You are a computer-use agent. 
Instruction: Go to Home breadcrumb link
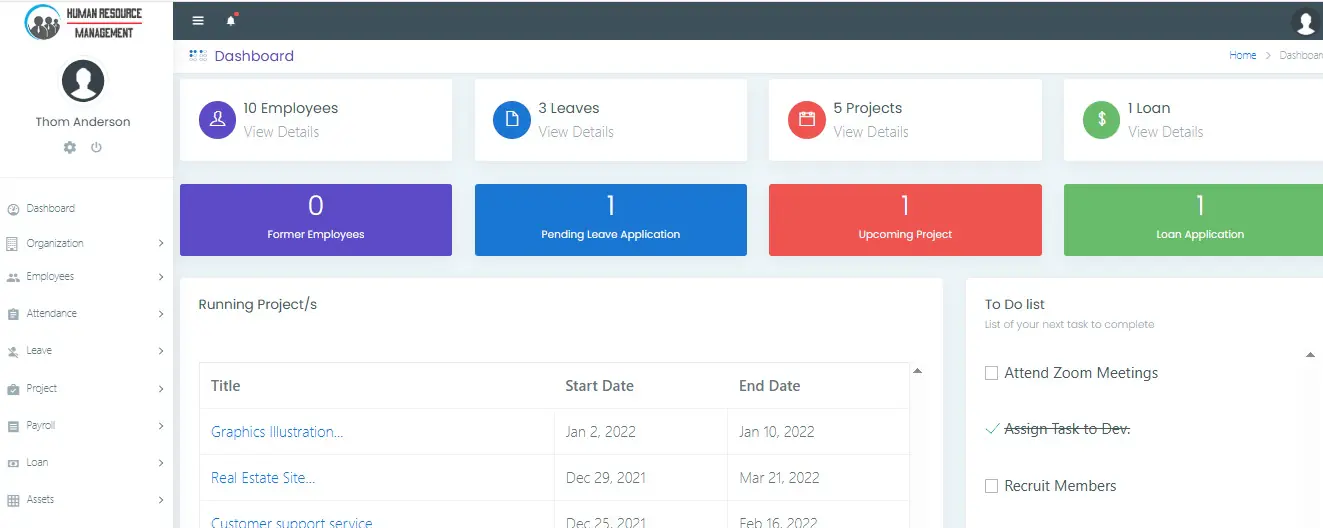point(1242,56)
